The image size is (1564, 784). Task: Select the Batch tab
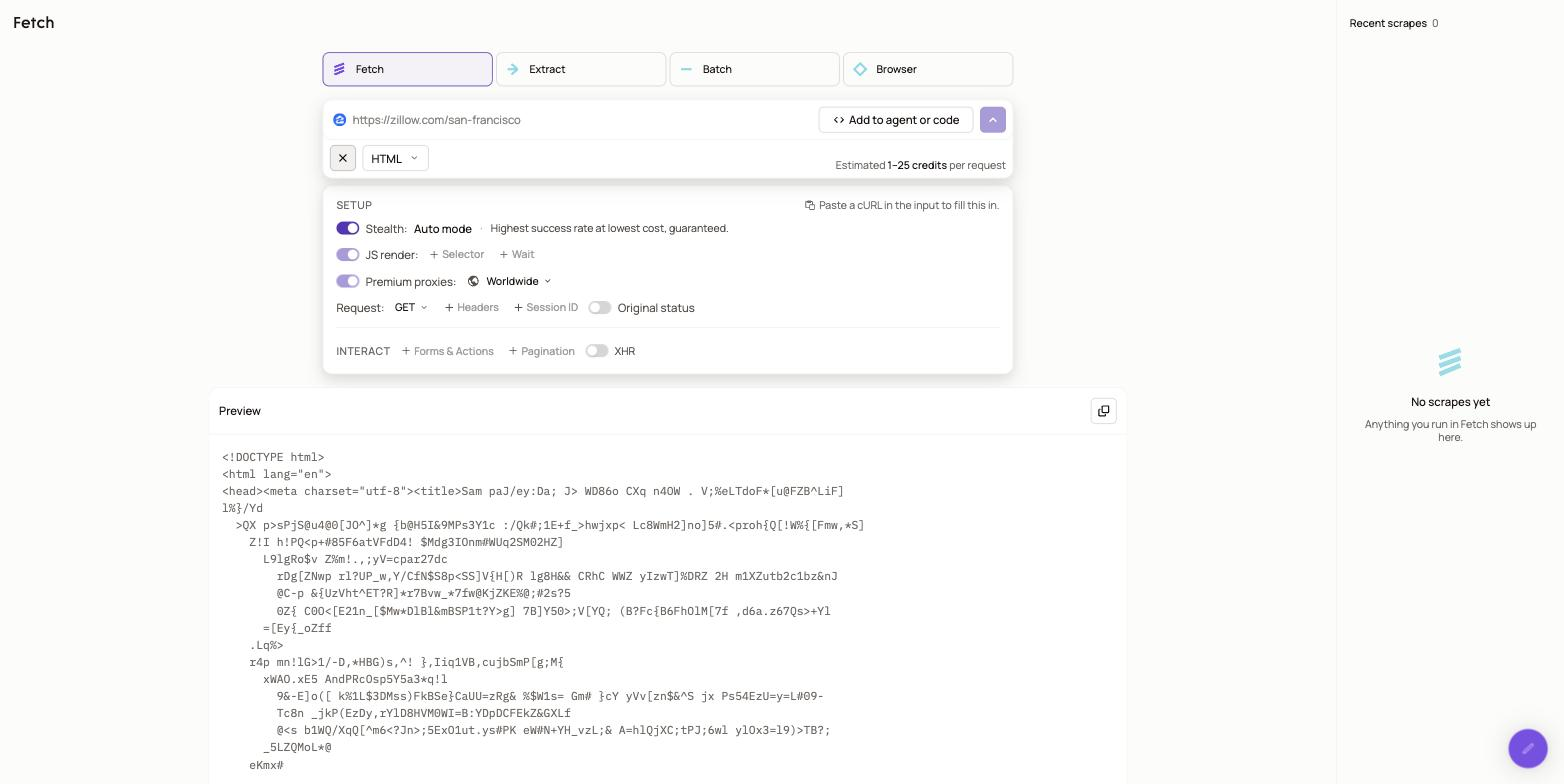pos(755,69)
